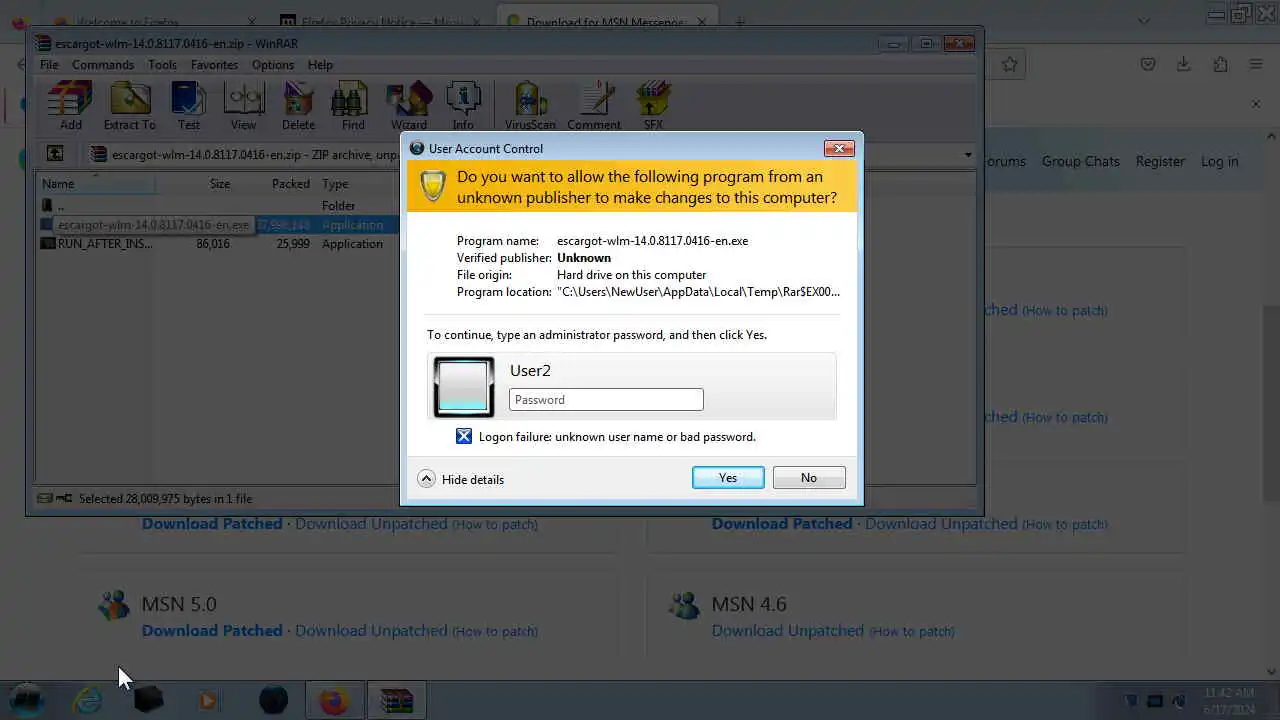Image resolution: width=1280 pixels, height=720 pixels.
Task: Click the WinRAR taskbar icon
Action: 397,700
